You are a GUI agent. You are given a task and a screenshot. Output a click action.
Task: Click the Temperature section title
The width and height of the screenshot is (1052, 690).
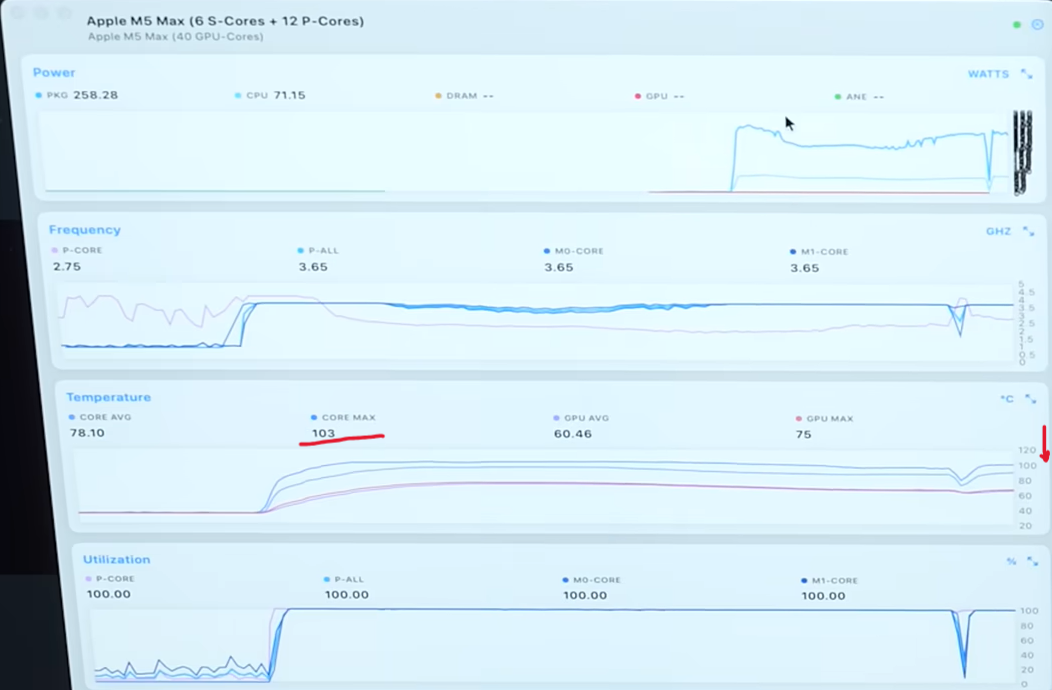(x=109, y=397)
